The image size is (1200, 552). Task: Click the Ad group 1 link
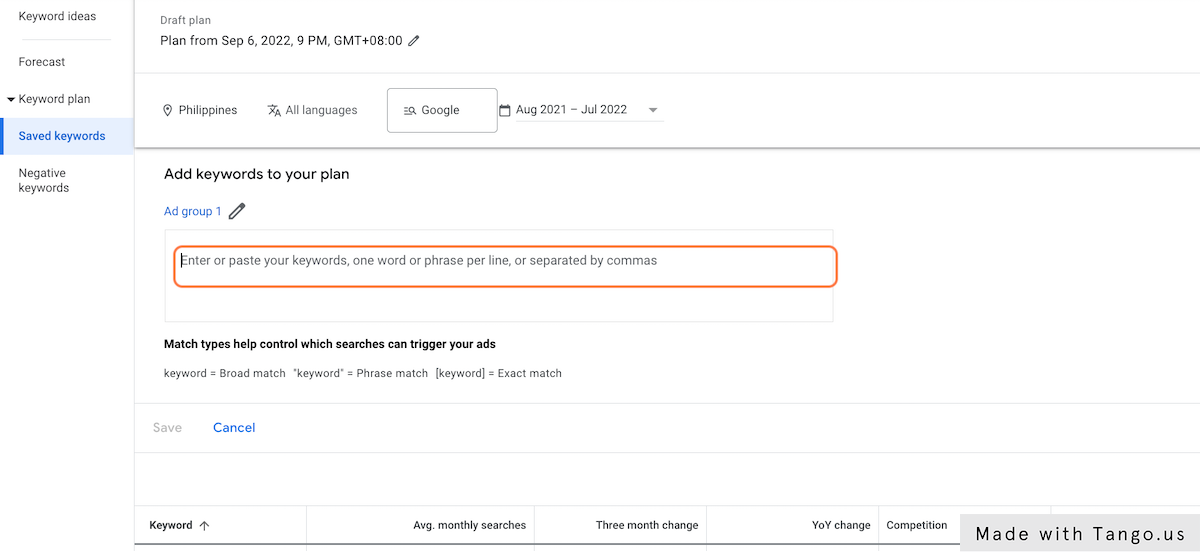pos(193,211)
